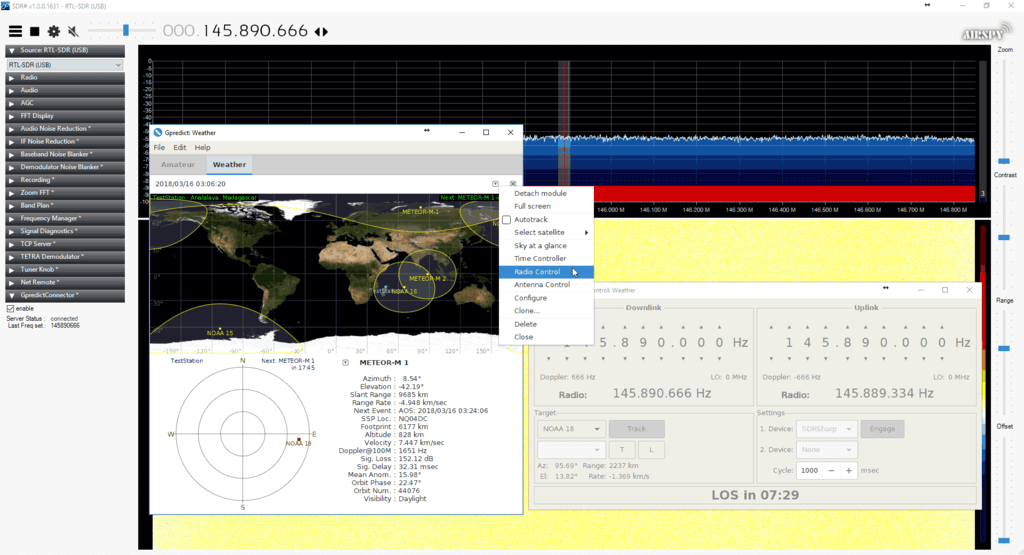Open the Select satellite submenu
Viewport: 1024px width, 555px height.
[x=546, y=232]
